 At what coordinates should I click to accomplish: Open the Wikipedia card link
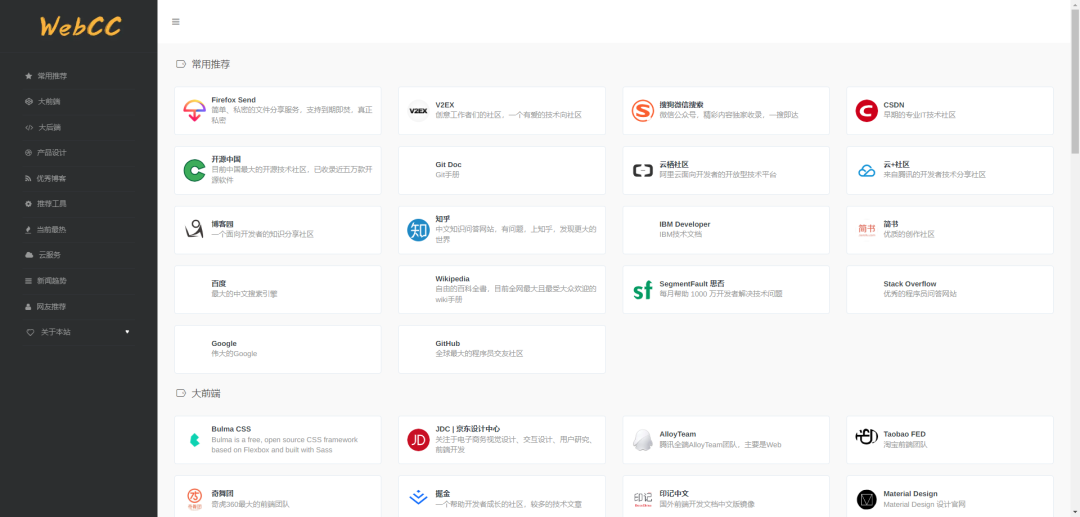click(502, 290)
